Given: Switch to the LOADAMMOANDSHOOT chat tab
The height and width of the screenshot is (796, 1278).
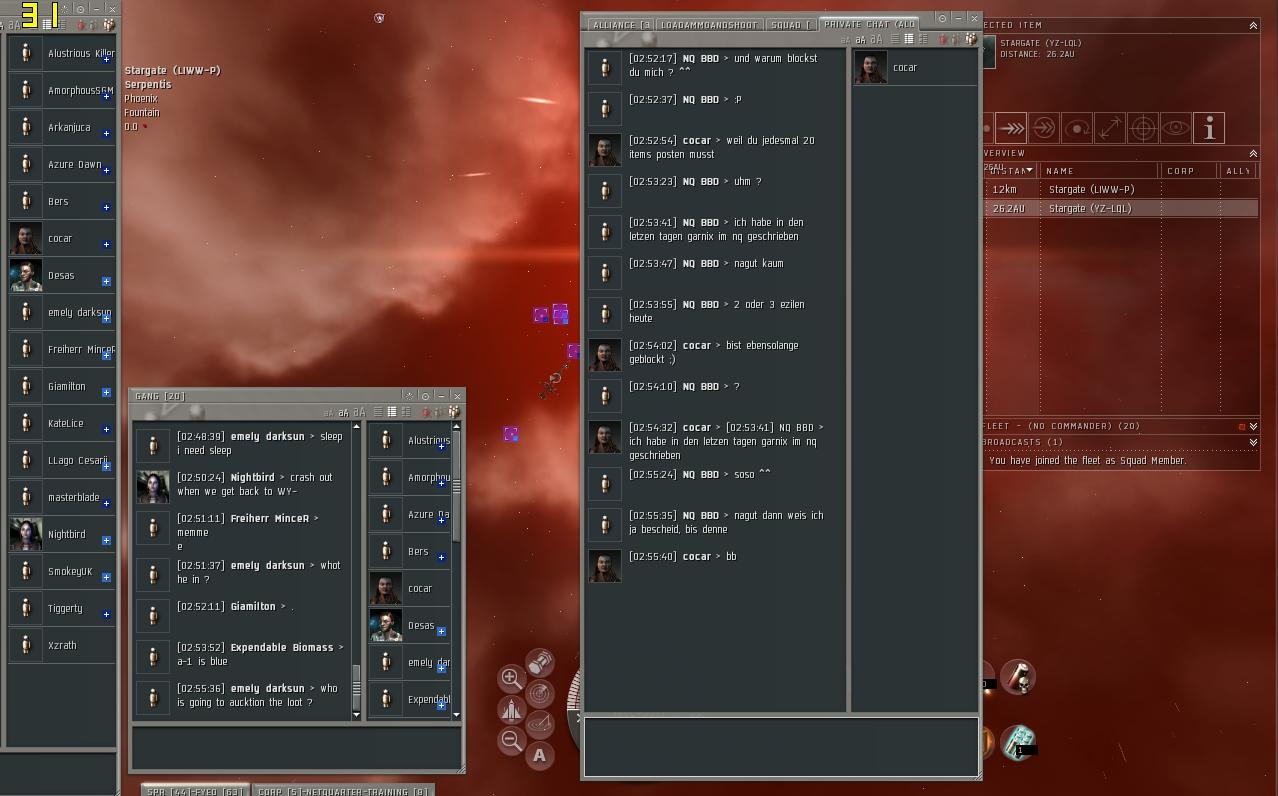Looking at the screenshot, I should click(x=709, y=24).
